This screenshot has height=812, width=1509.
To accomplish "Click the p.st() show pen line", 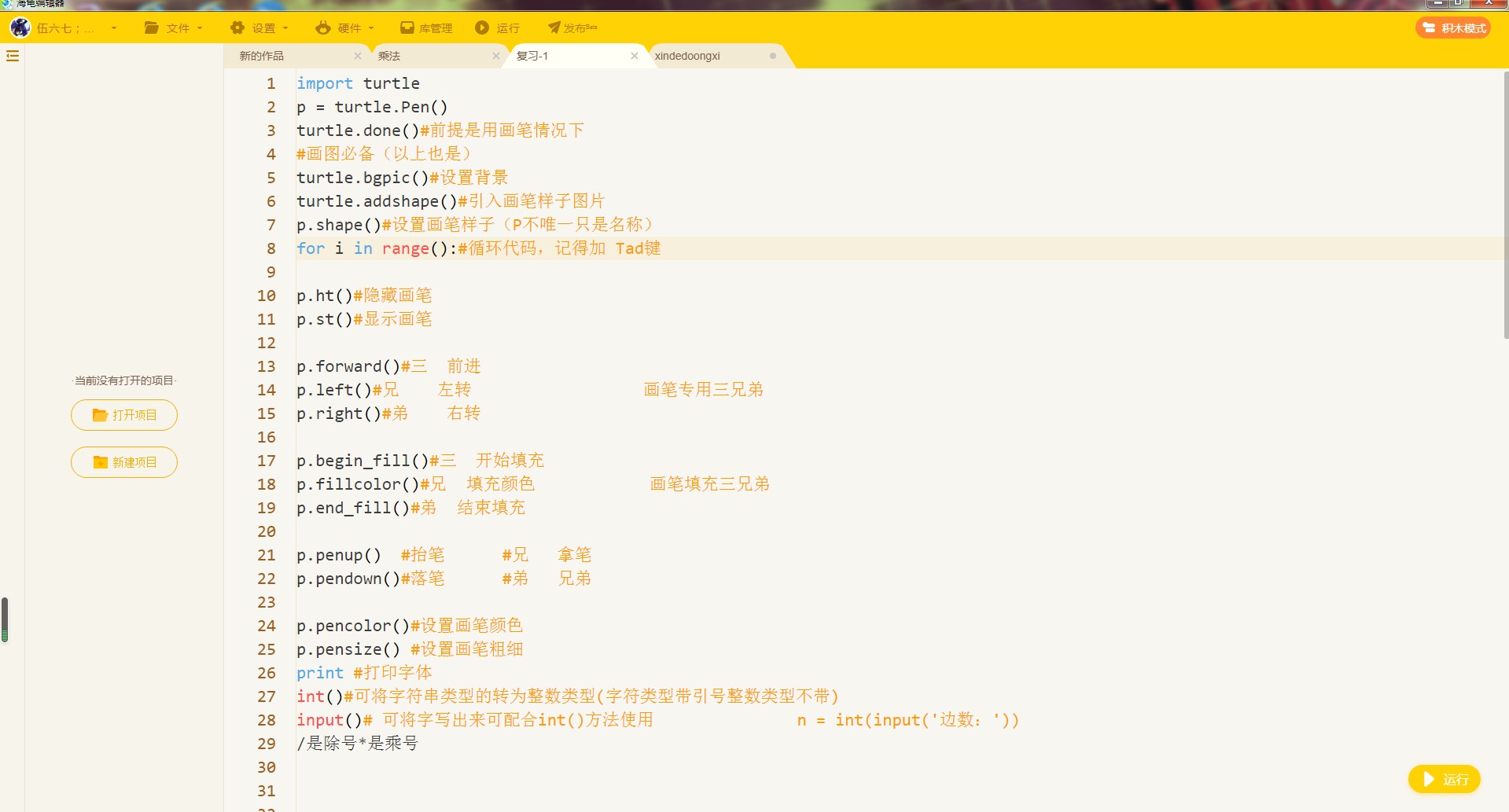I will 364,319.
